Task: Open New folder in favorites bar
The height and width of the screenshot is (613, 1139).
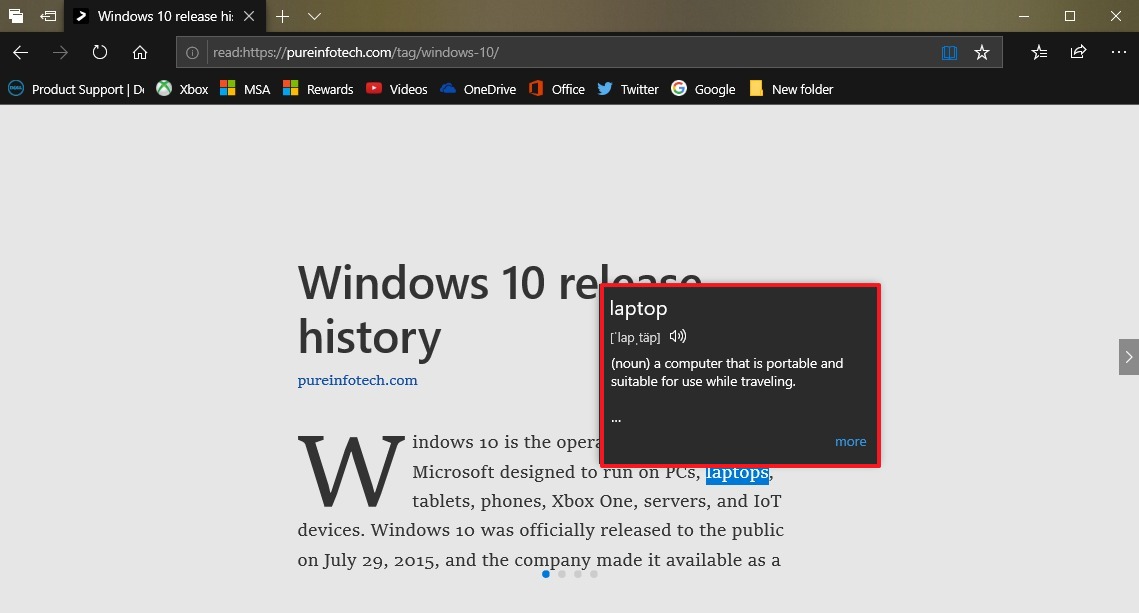Action: (791, 89)
